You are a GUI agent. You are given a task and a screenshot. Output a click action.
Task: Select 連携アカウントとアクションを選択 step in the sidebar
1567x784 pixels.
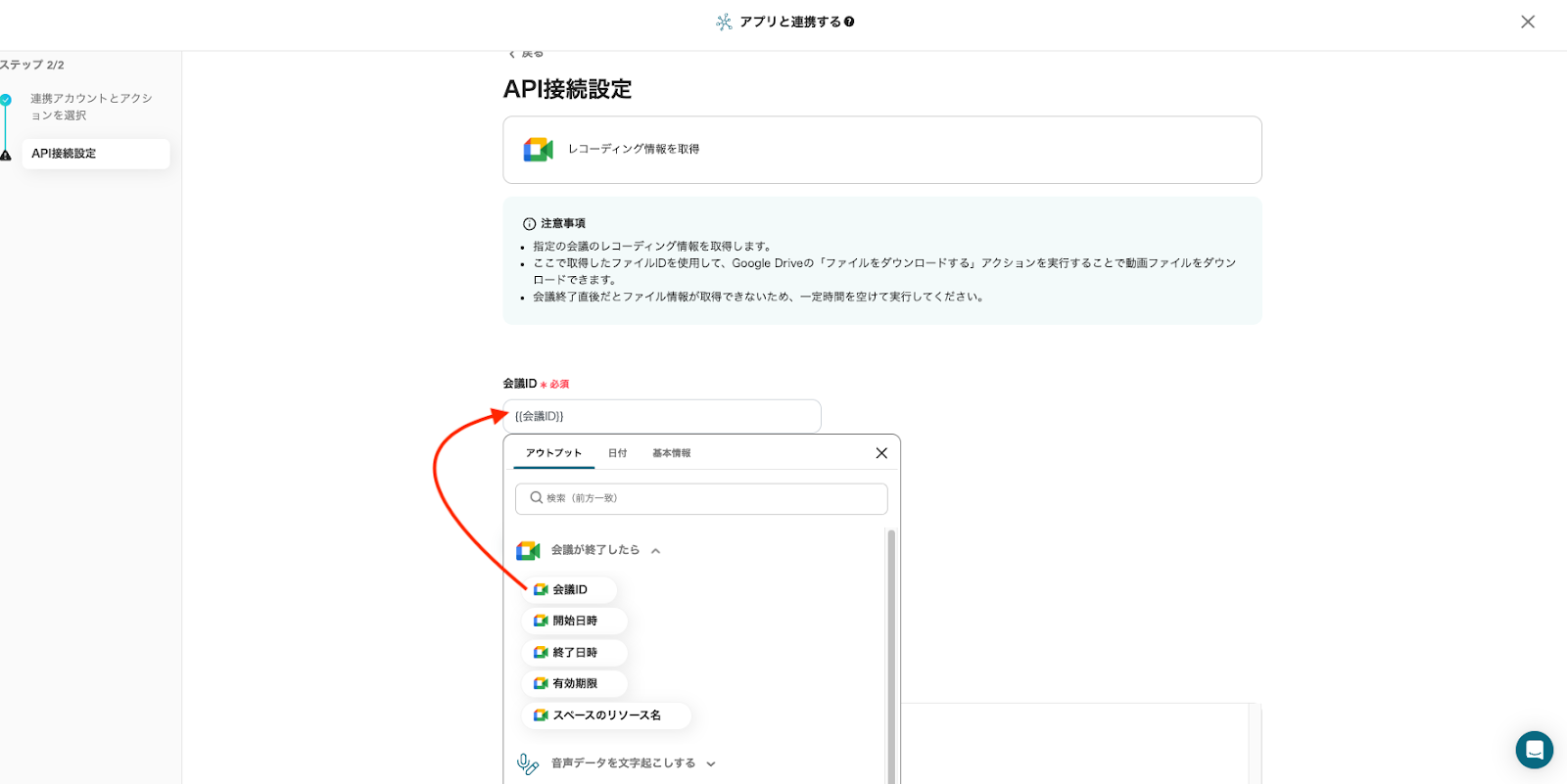point(90,107)
